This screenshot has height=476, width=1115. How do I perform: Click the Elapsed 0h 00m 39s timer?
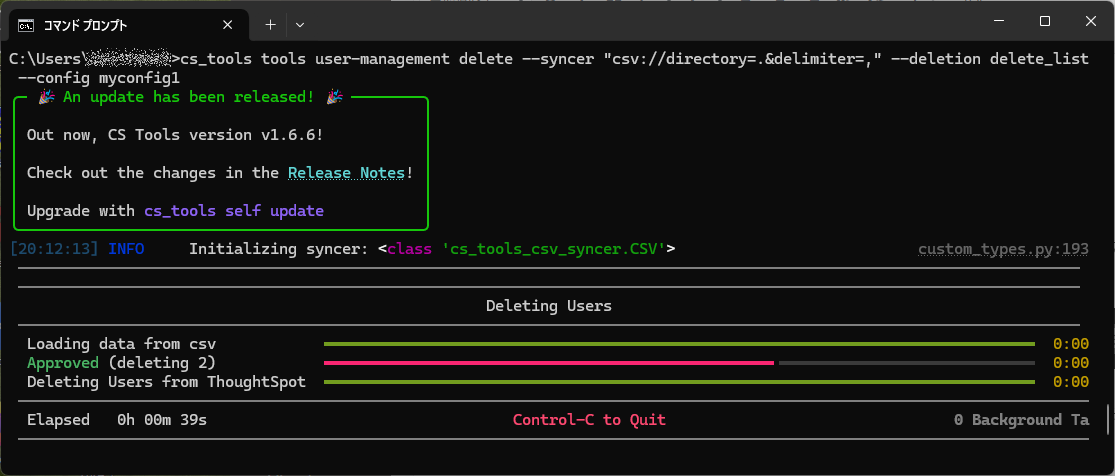click(x=117, y=420)
